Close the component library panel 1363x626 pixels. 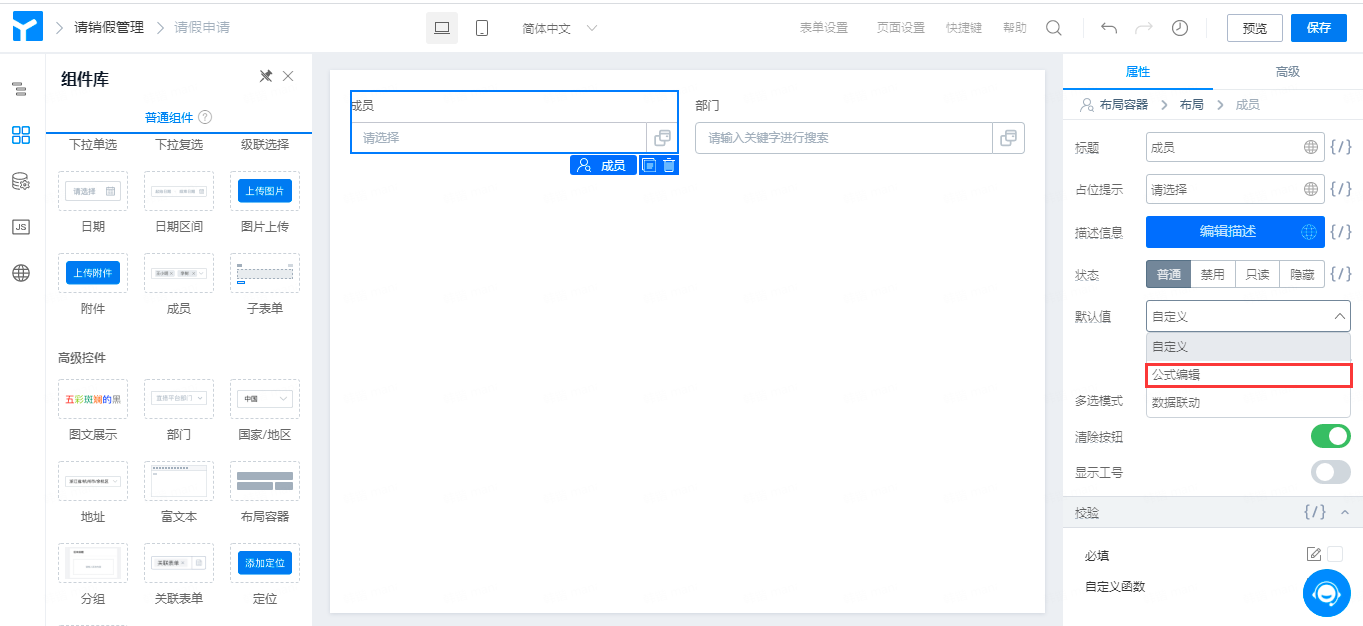click(288, 77)
